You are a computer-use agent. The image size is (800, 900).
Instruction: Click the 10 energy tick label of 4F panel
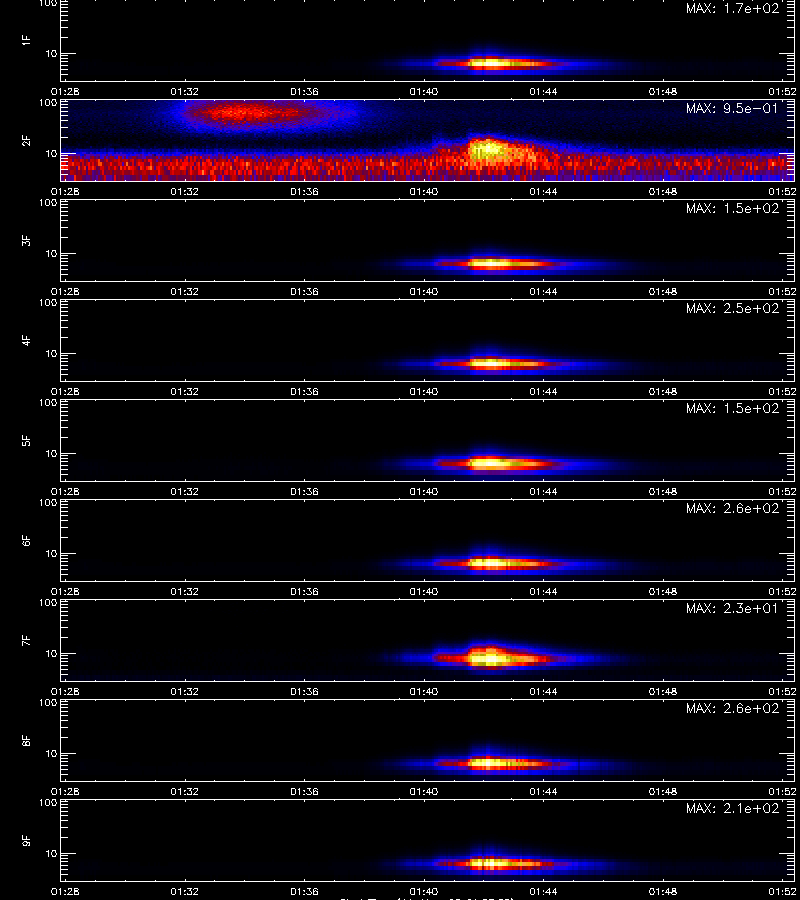click(52, 354)
